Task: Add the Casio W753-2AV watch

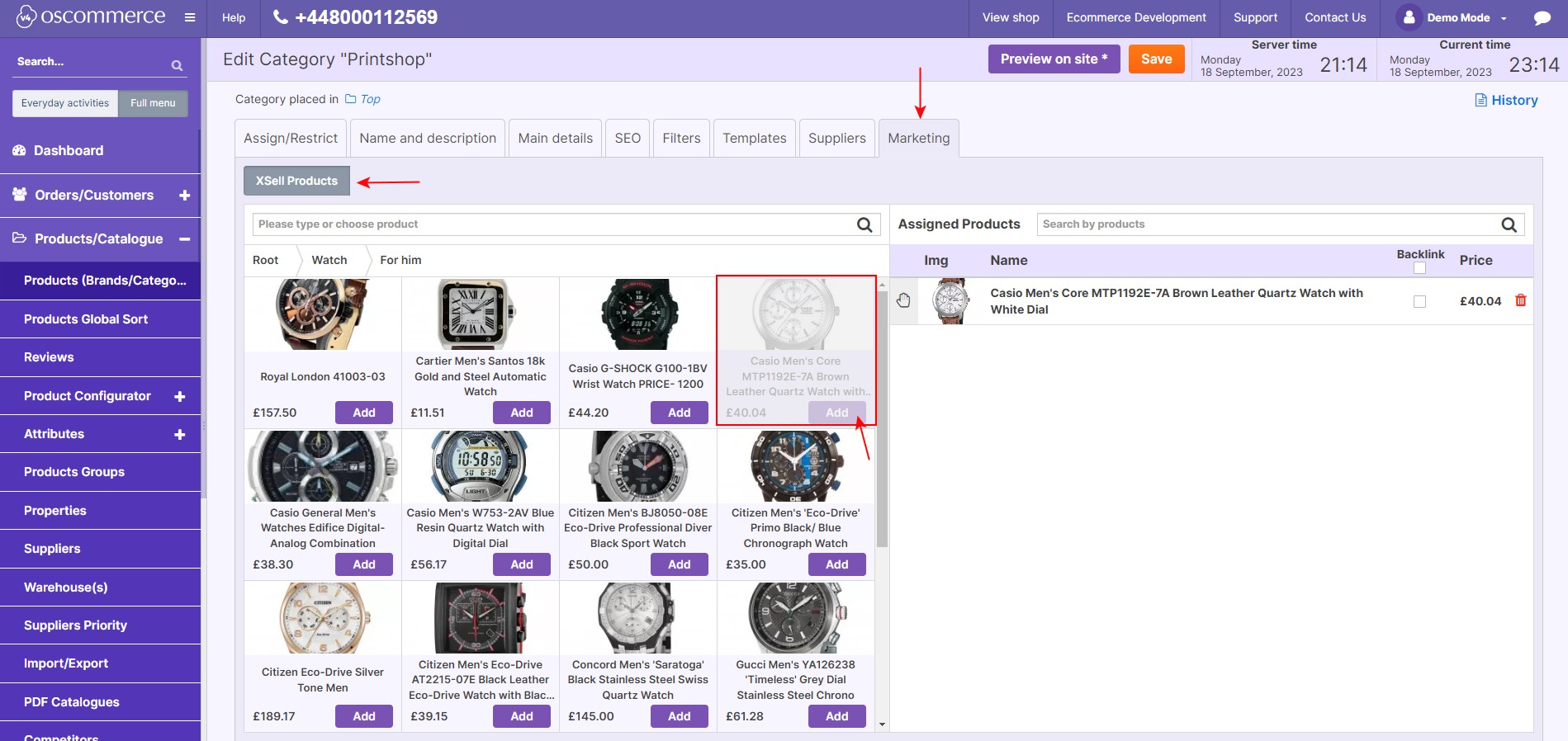Action: click(x=522, y=564)
